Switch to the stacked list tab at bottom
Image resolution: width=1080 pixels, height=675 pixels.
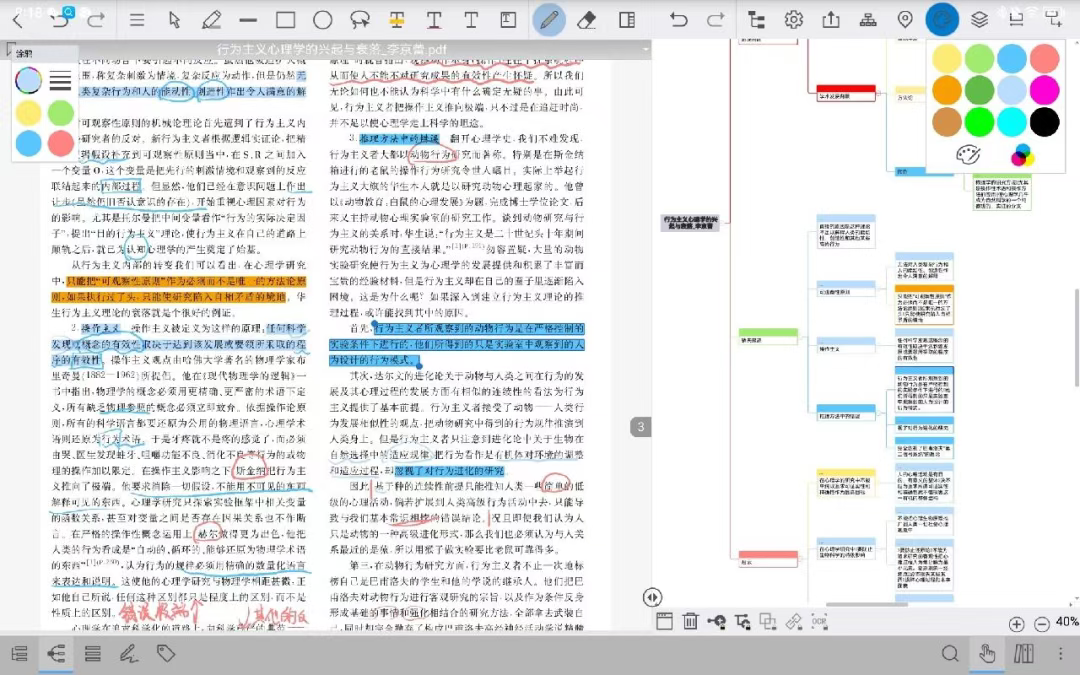pos(92,653)
